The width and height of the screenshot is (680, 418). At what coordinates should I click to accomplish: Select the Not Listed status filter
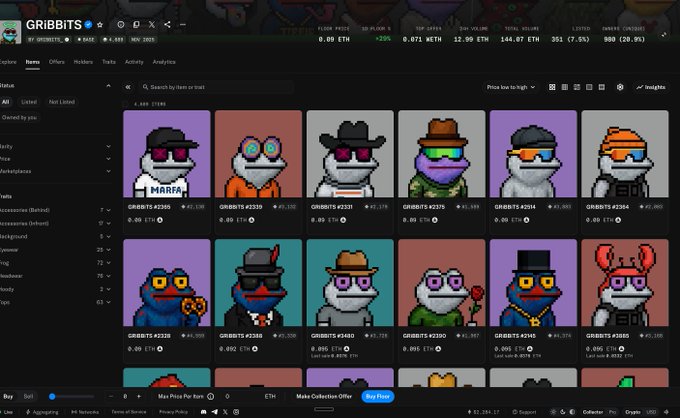(62, 102)
